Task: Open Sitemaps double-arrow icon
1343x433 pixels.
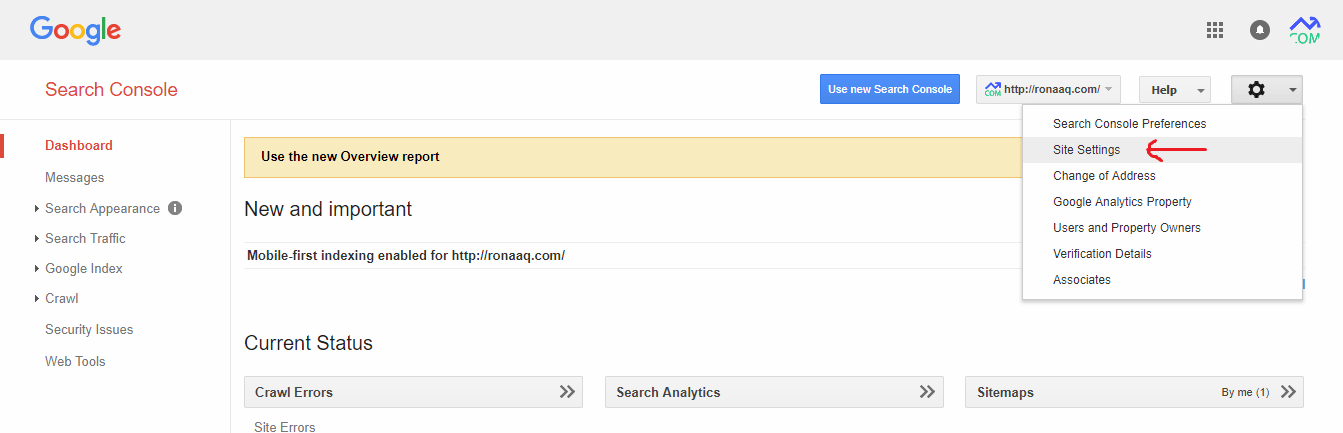Action: (x=1288, y=392)
